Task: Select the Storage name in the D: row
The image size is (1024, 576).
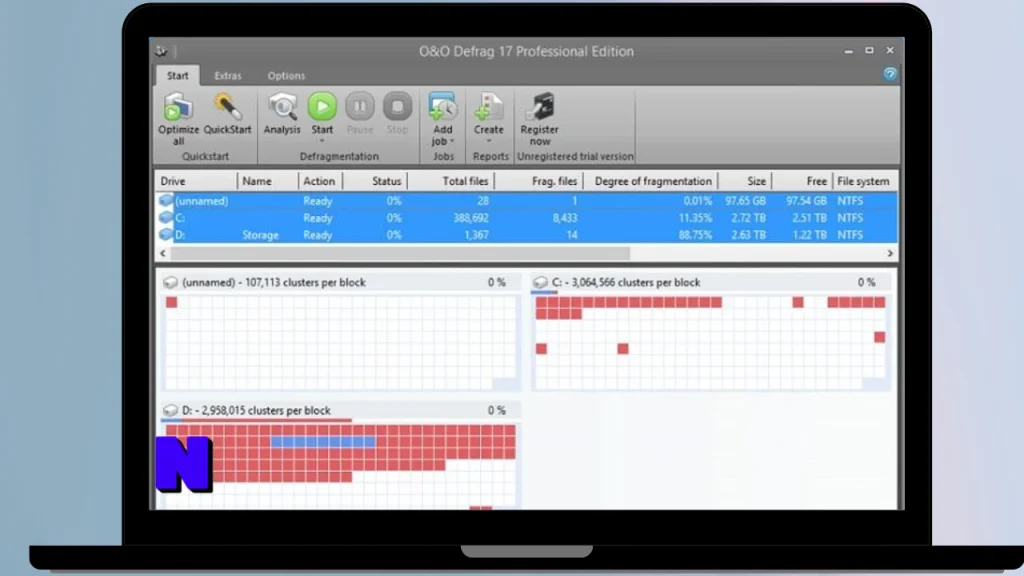Action: point(260,235)
